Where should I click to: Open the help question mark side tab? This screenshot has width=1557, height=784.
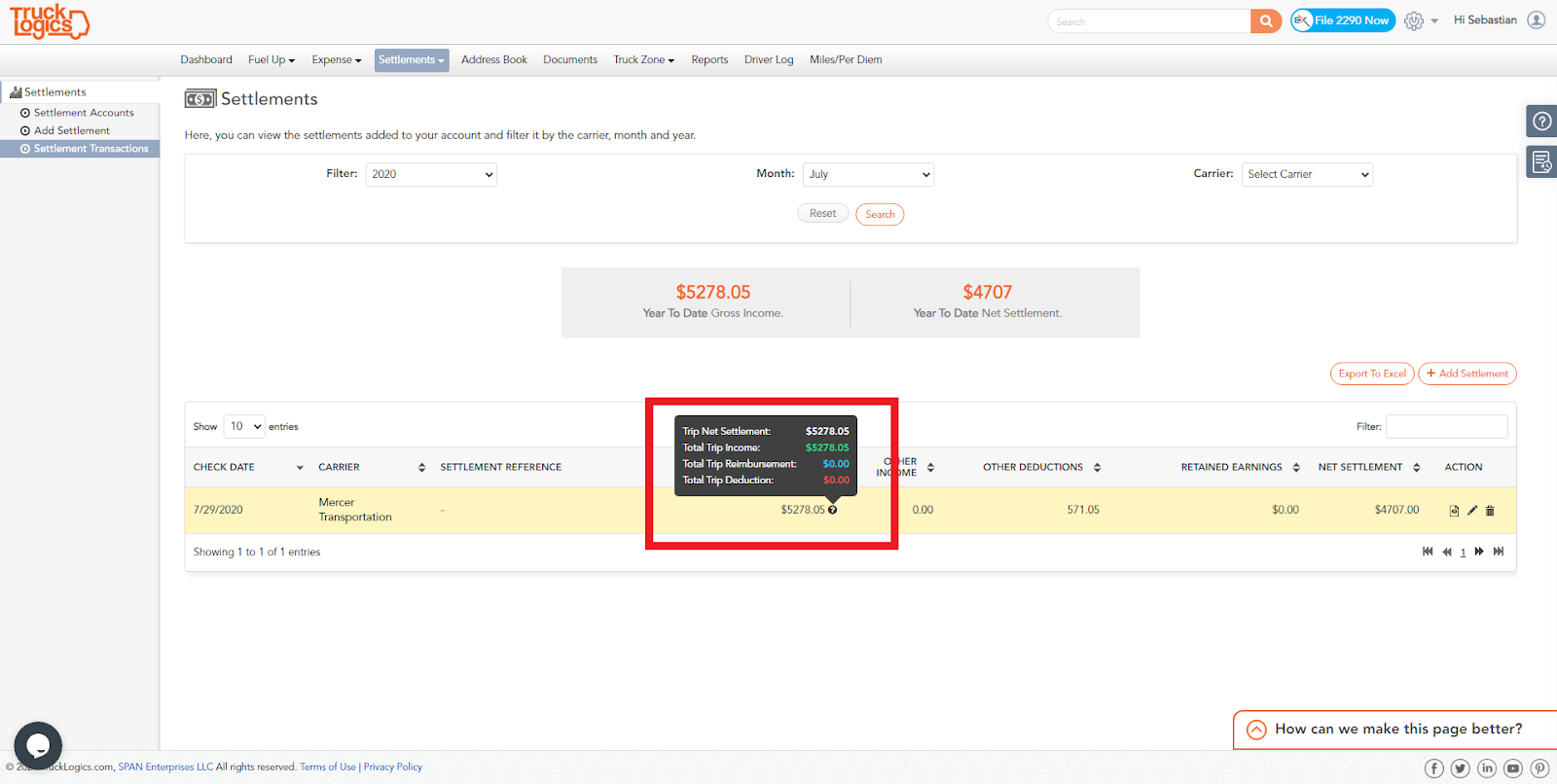click(1541, 122)
